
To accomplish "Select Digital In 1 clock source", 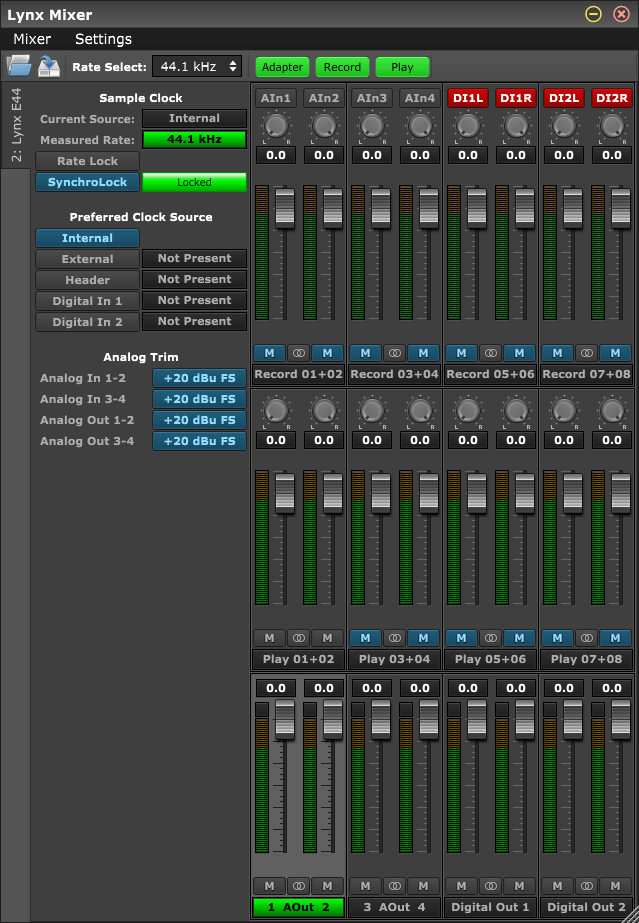I will (87, 301).
